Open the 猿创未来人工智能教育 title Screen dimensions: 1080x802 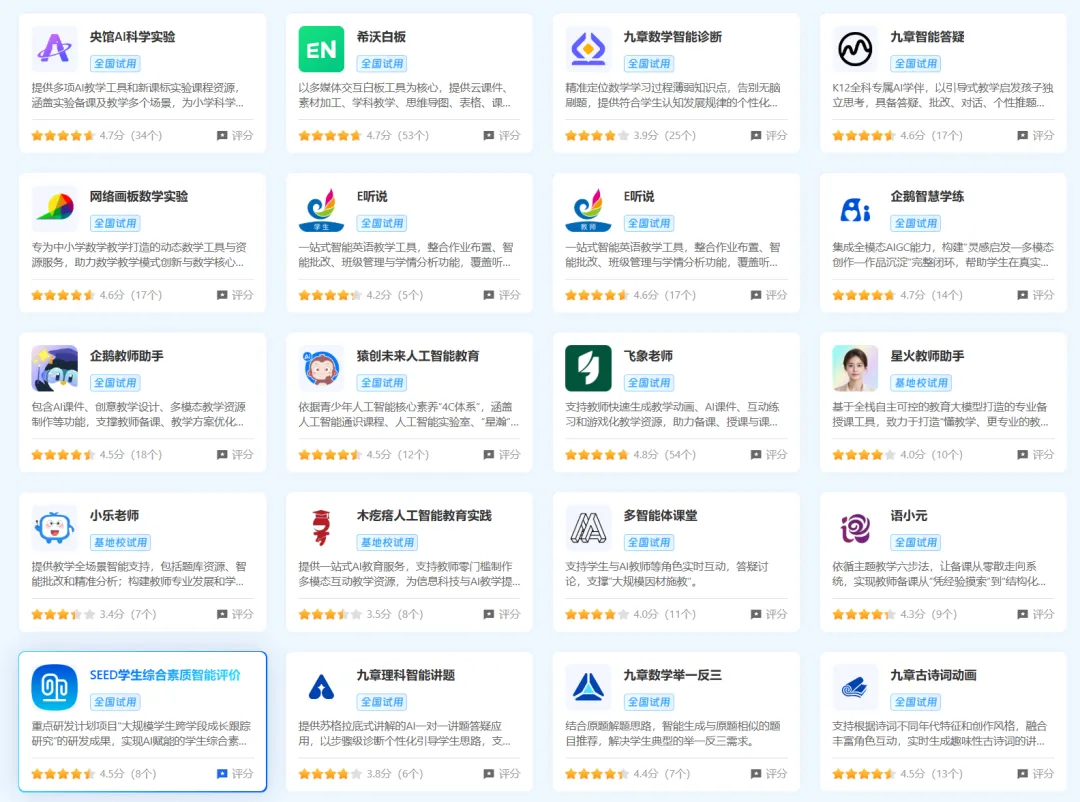click(417, 356)
